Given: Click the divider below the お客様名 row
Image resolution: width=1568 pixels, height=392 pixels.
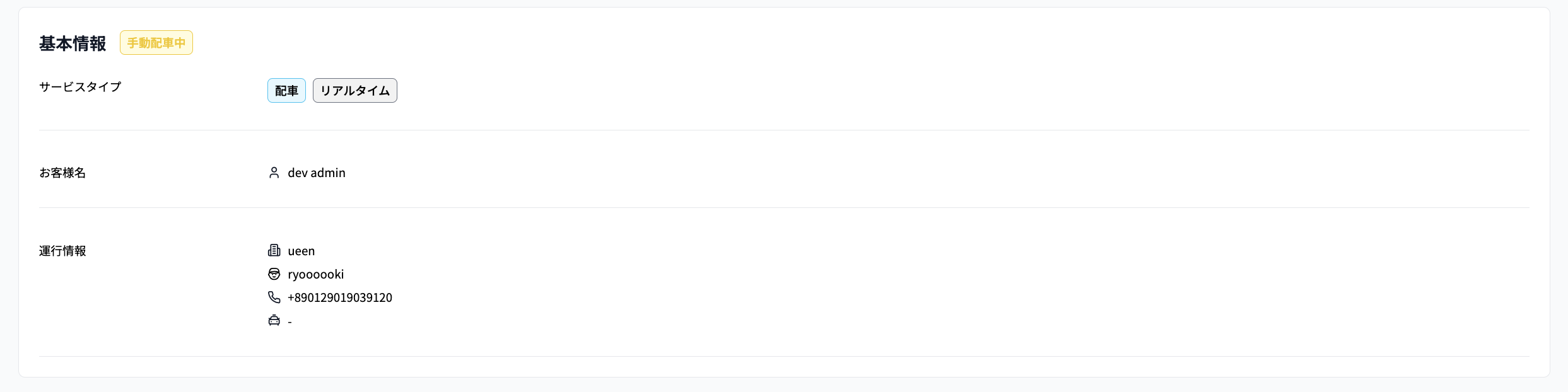Looking at the screenshot, I should [784, 207].
